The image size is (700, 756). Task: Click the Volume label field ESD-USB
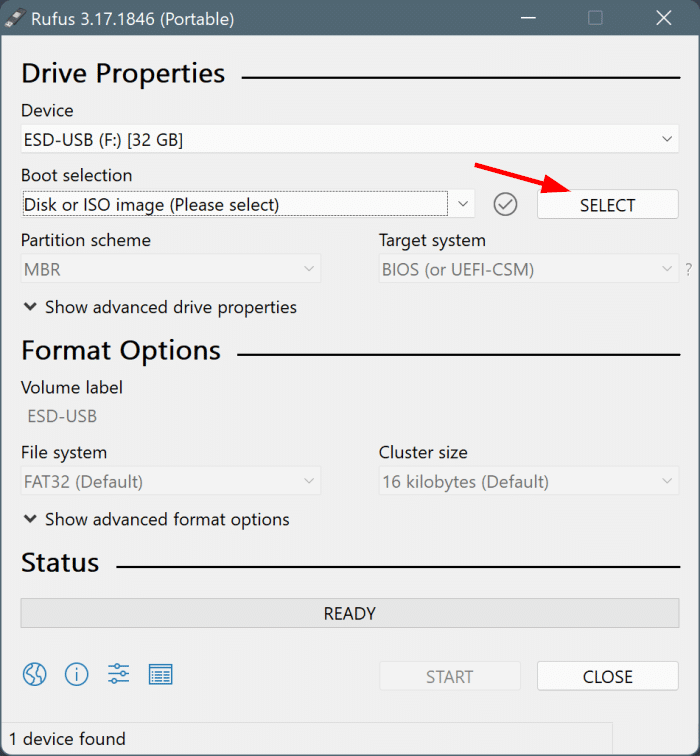pyautogui.click(x=350, y=416)
